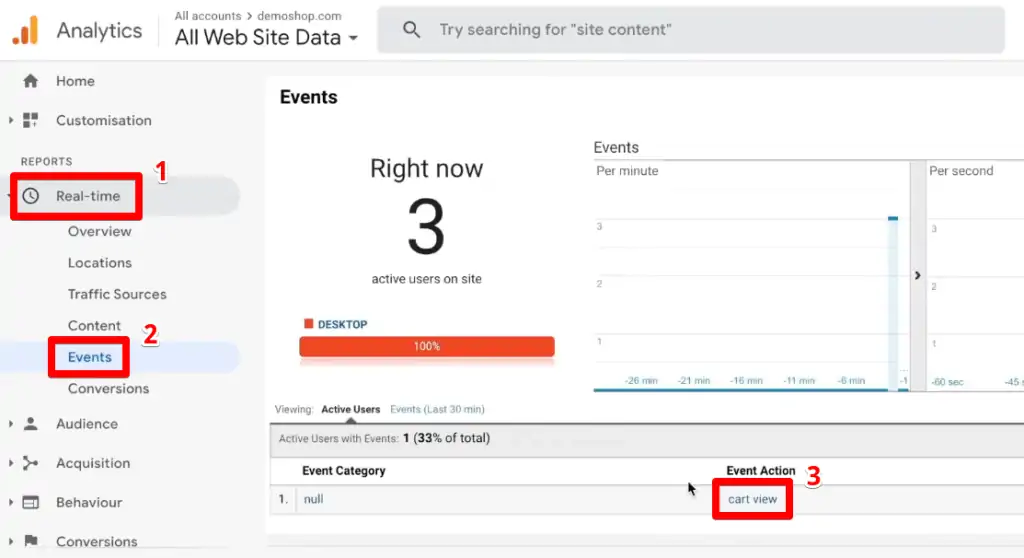Click the All accounts breadcrumb link
1024x558 pixels.
(x=207, y=16)
